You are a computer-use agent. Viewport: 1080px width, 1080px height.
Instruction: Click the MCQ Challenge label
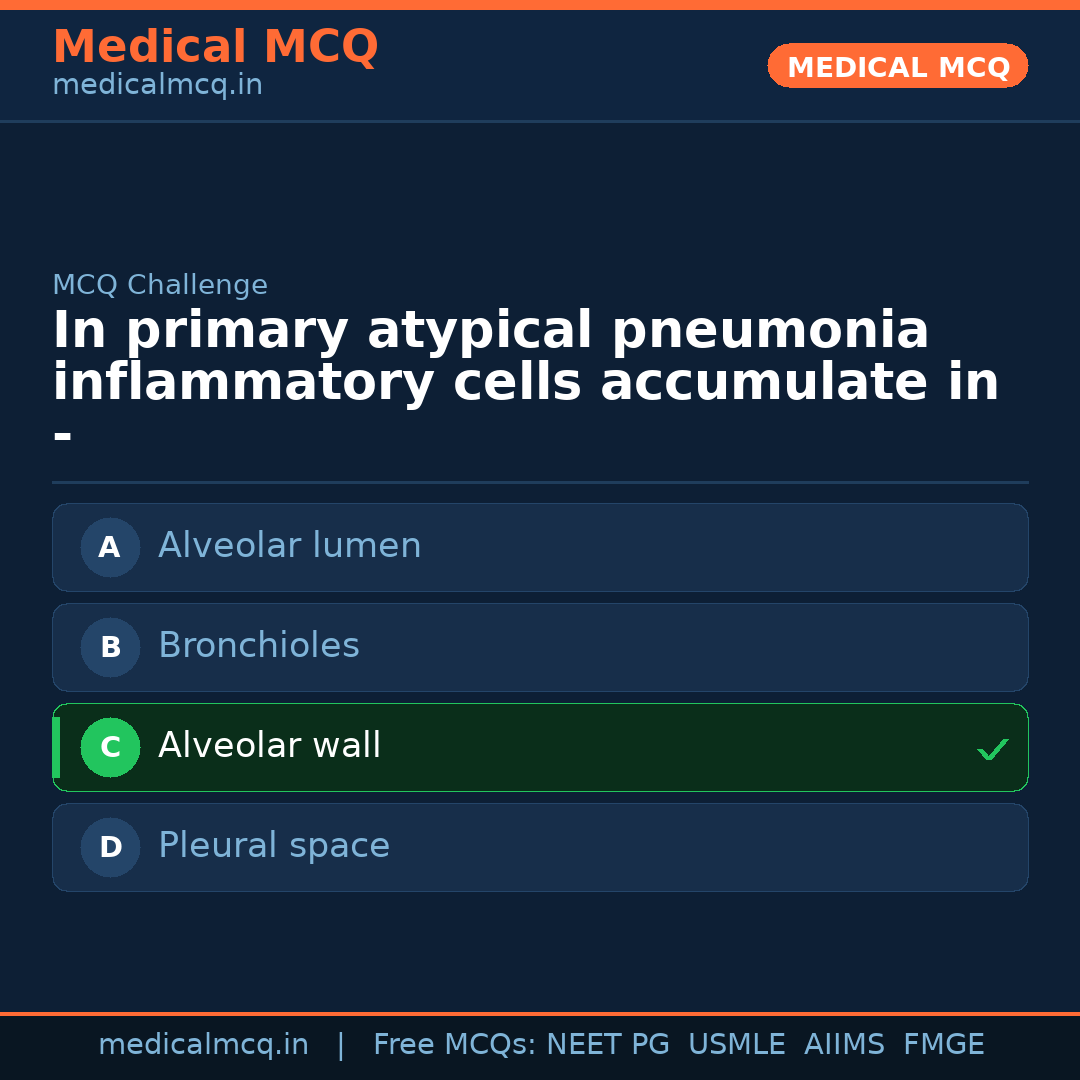[x=160, y=285]
